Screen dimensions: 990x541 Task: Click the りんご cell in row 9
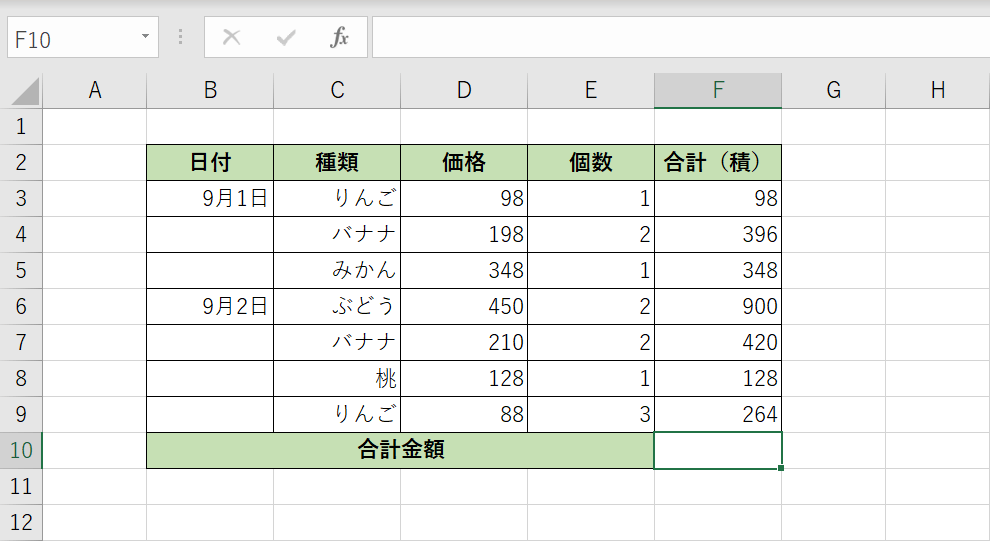coord(337,415)
